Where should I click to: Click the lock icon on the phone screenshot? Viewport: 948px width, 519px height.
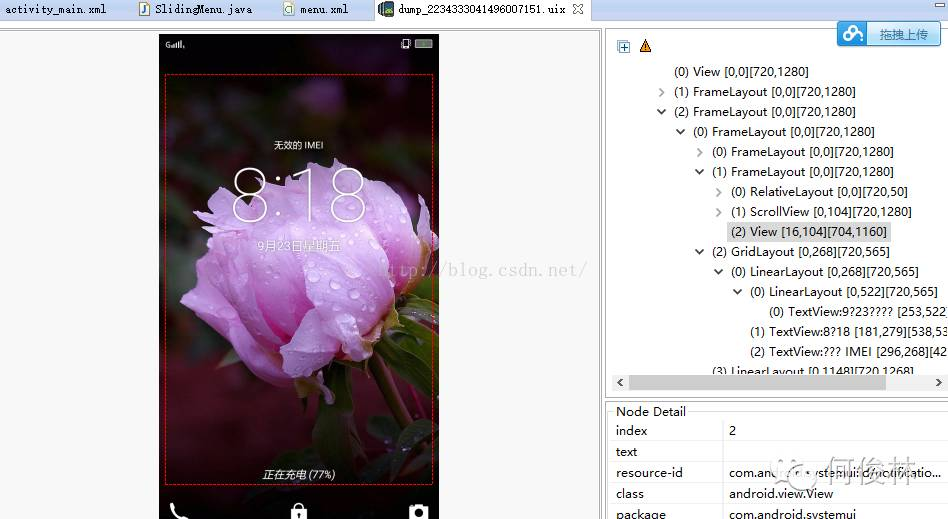pos(298,511)
